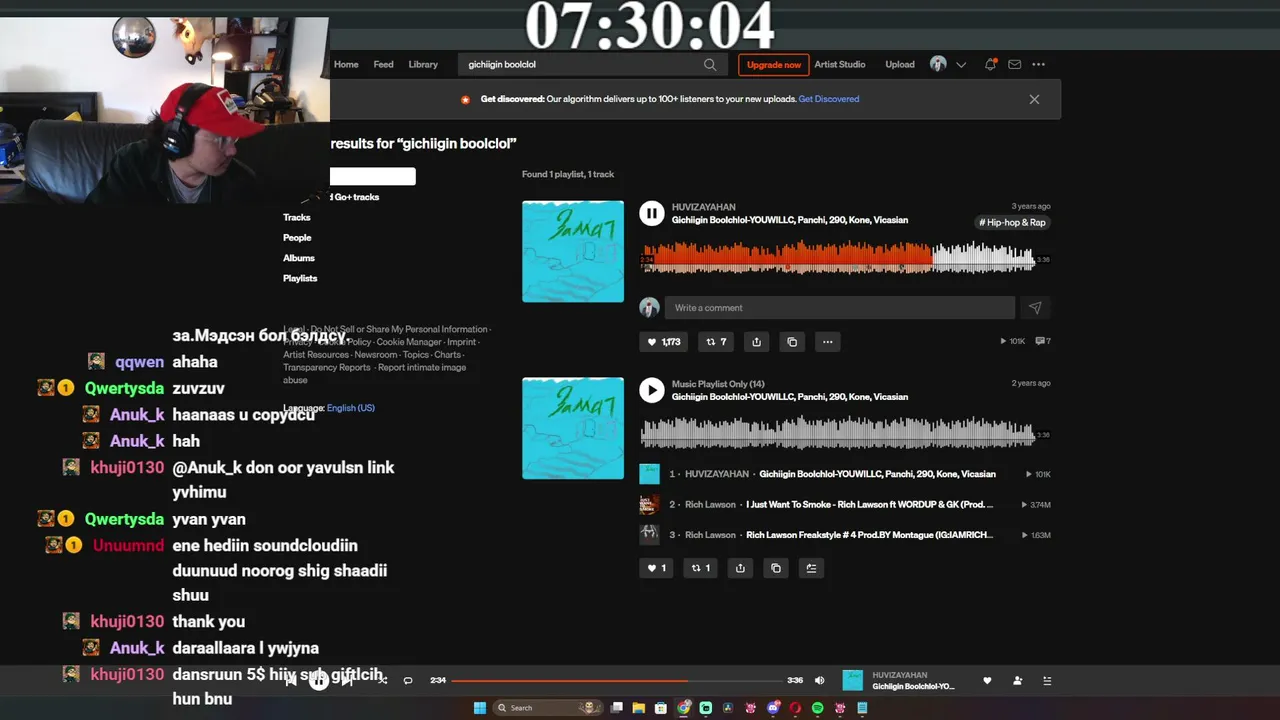This screenshot has height=720, width=1280.
Task: Filter results by Albums
Action: click(x=299, y=258)
